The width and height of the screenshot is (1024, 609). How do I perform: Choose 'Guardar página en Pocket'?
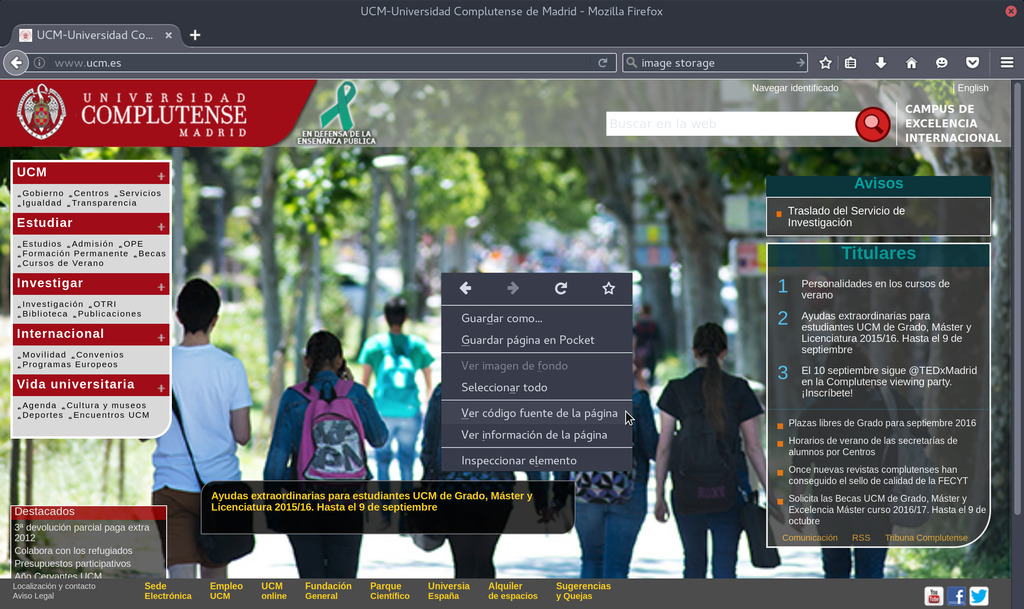point(537,340)
